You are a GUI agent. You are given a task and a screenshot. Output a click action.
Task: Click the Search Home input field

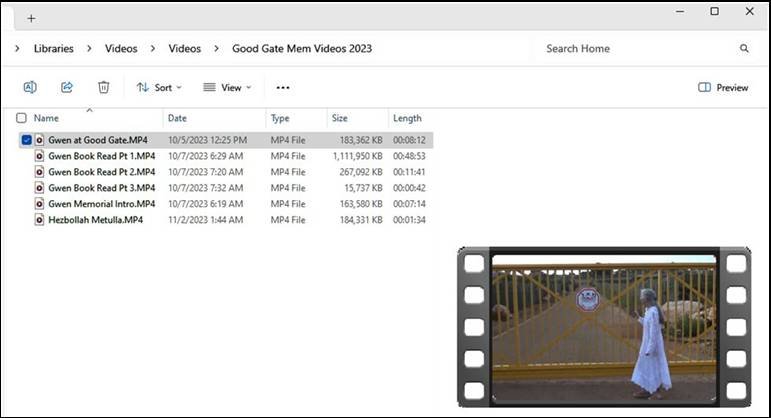coord(630,48)
